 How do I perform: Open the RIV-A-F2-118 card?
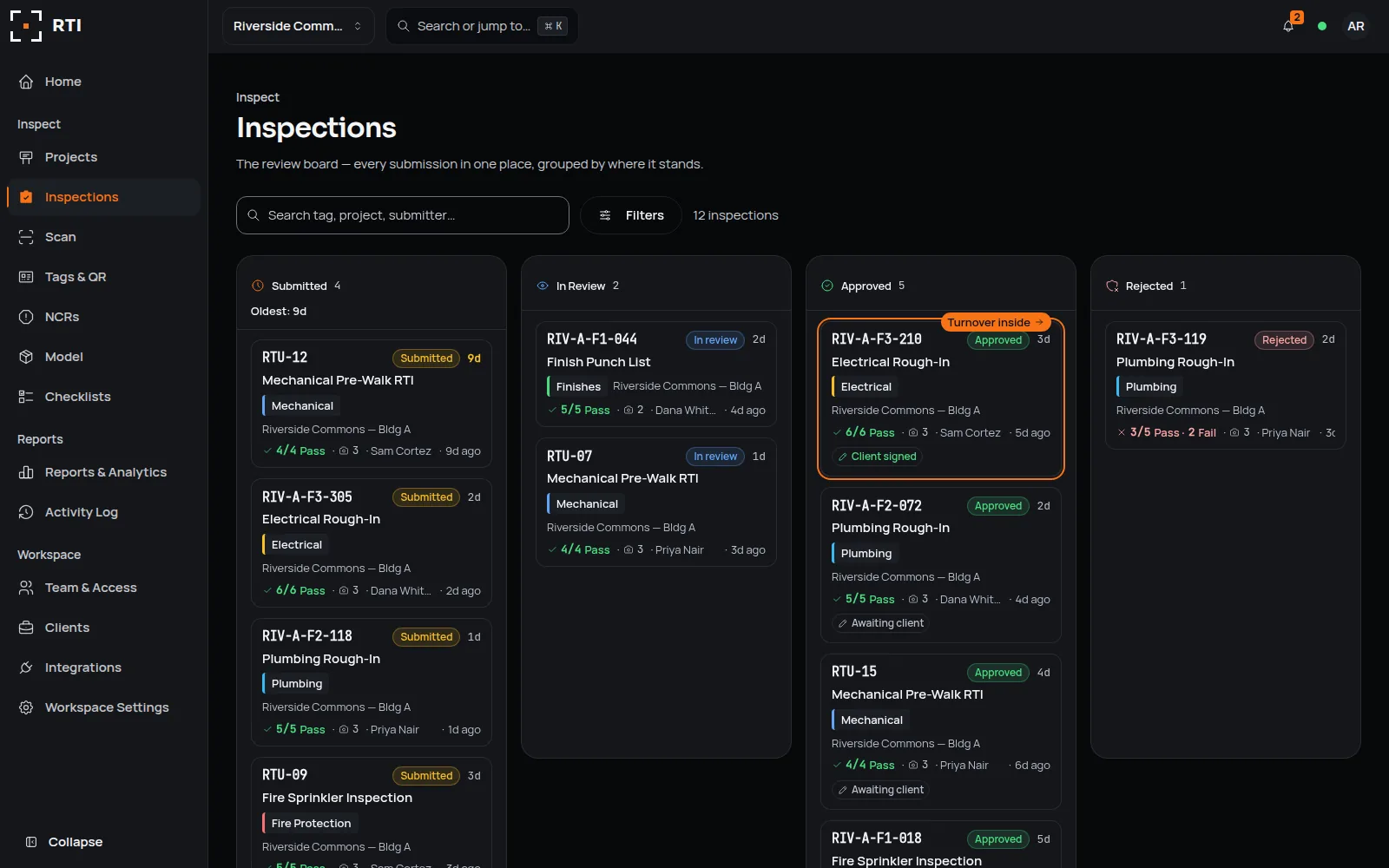click(x=372, y=682)
